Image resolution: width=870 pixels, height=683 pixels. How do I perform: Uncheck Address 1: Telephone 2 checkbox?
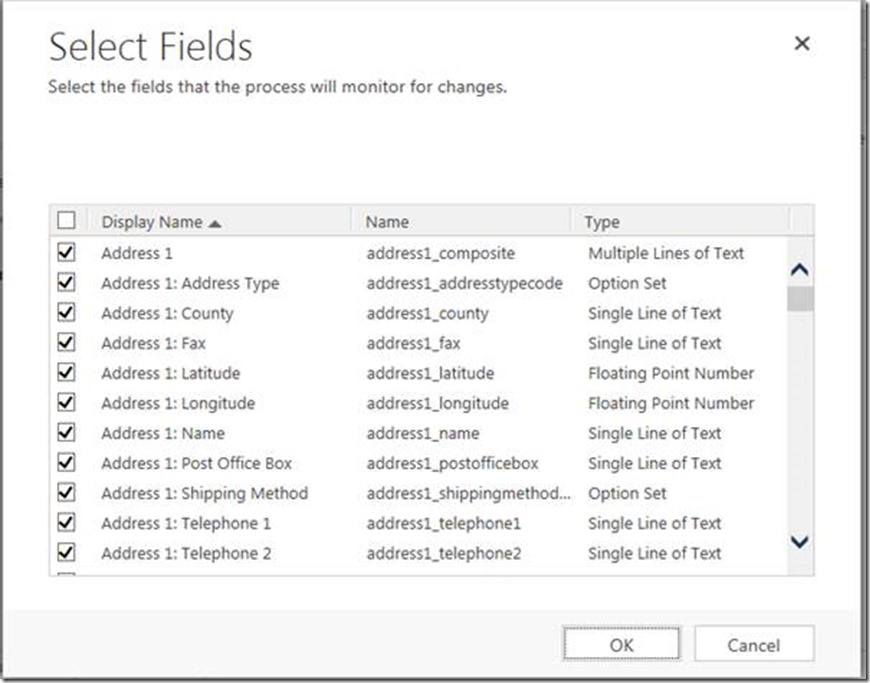[67, 553]
